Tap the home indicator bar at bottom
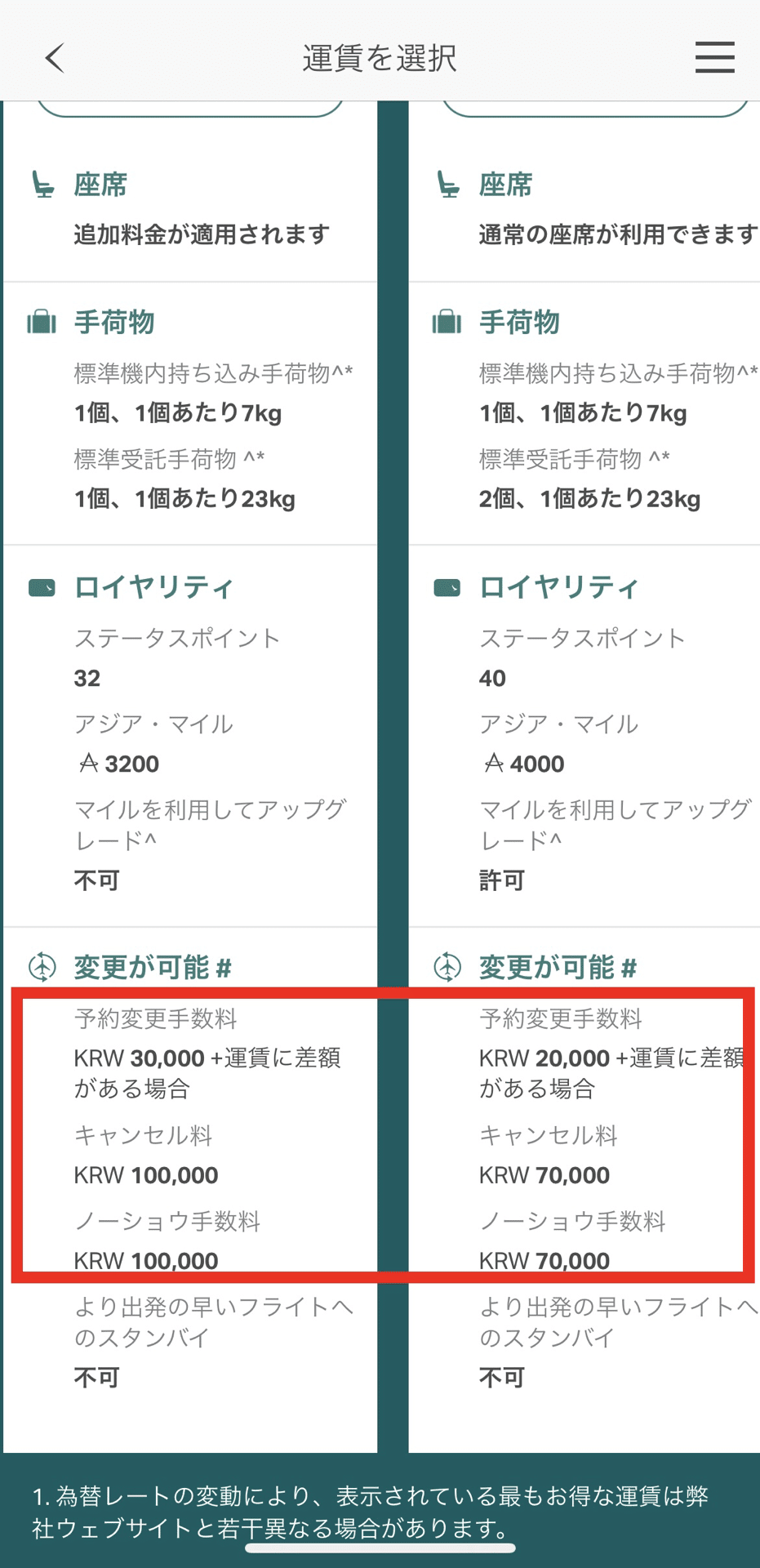Screen dimensions: 760x1568 coord(380,1548)
